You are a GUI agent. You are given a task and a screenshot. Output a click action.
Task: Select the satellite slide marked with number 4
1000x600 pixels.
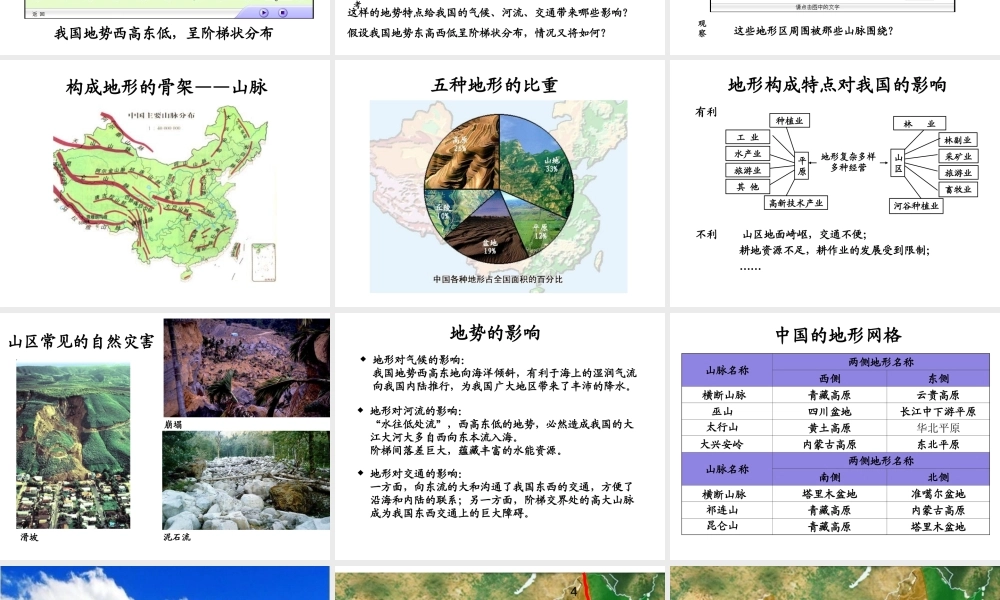click(x=499, y=585)
